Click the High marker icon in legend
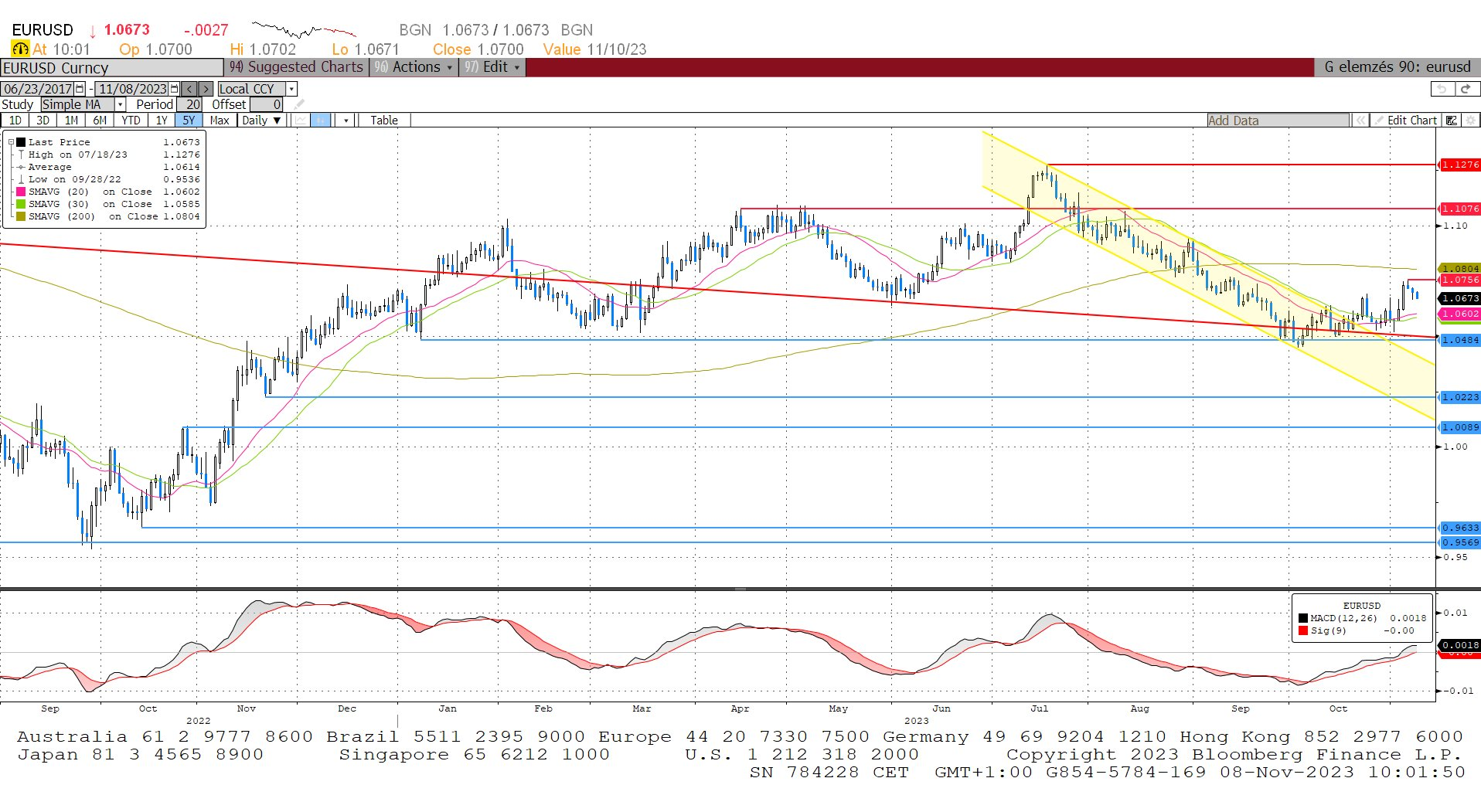The image size is (1481, 812). (x=21, y=155)
